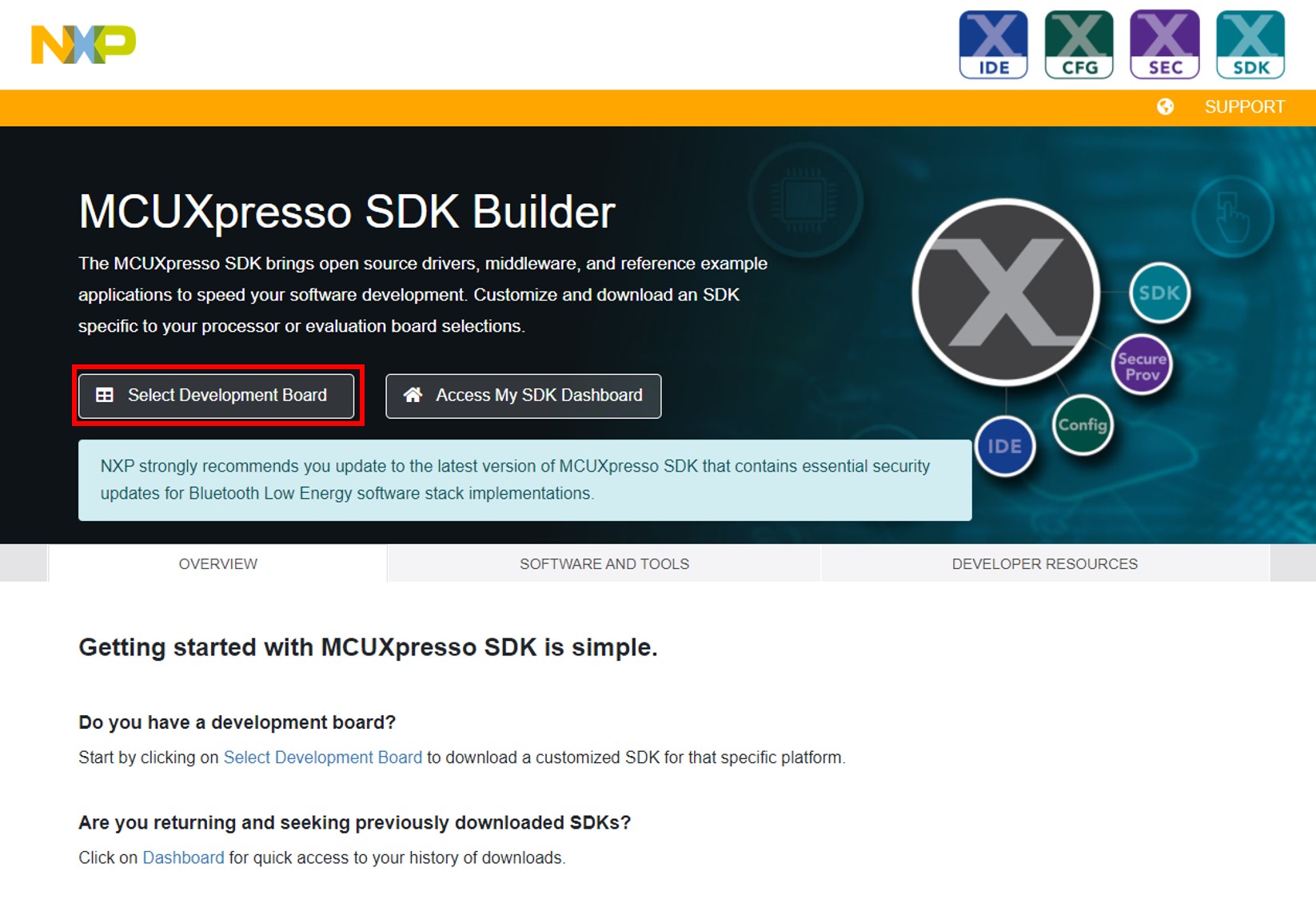Switch to the OVERVIEW tab
Image resolution: width=1316 pixels, height=899 pixels.
coord(217,563)
